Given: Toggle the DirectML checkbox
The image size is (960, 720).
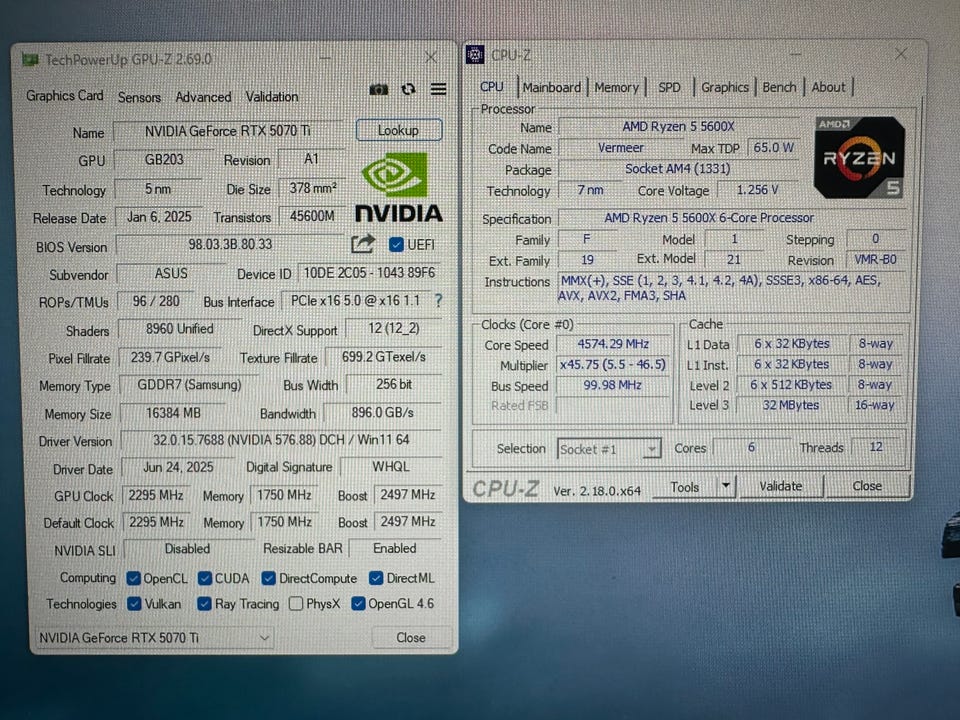Looking at the screenshot, I should tap(377, 579).
